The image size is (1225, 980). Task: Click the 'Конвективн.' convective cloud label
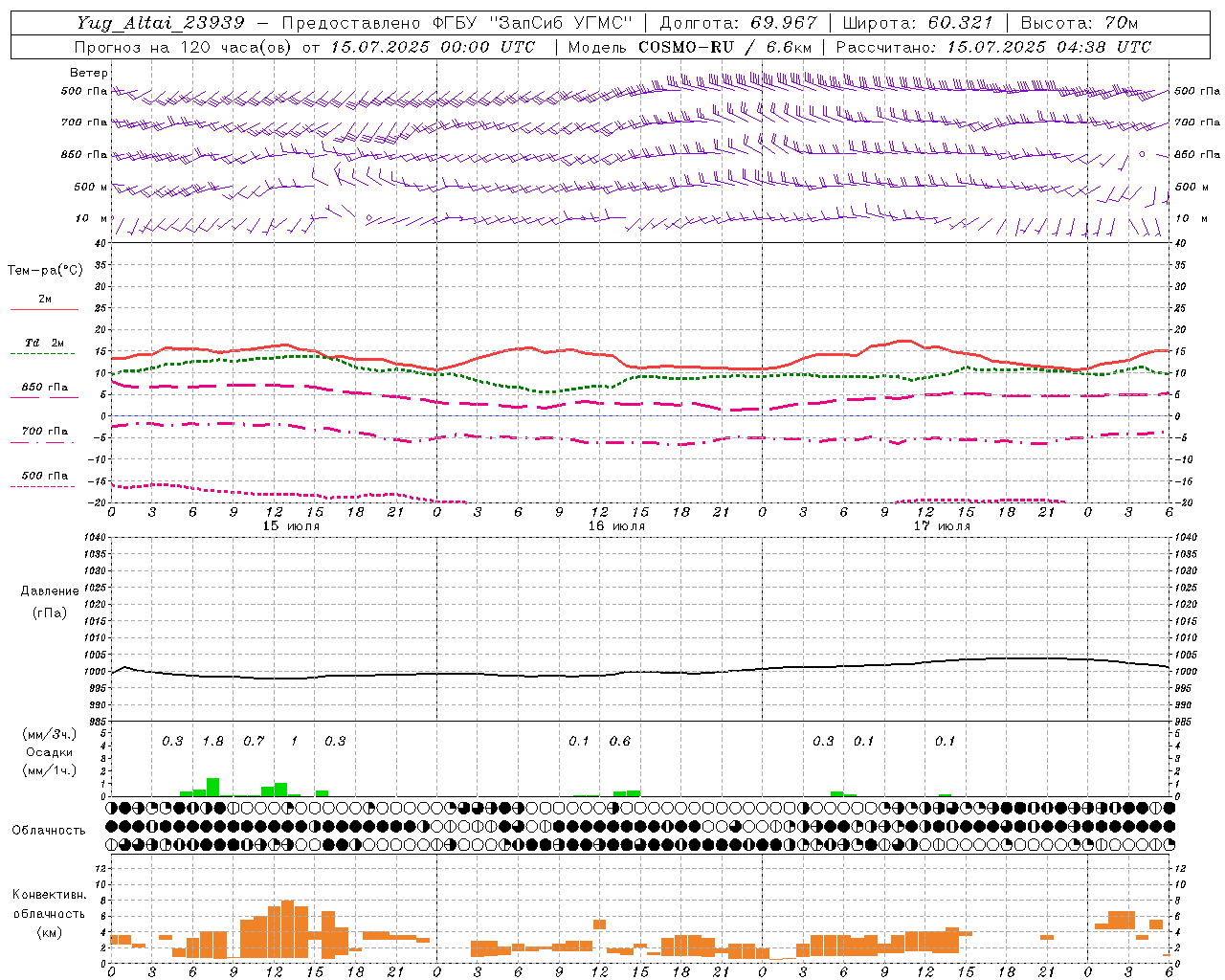(50, 895)
